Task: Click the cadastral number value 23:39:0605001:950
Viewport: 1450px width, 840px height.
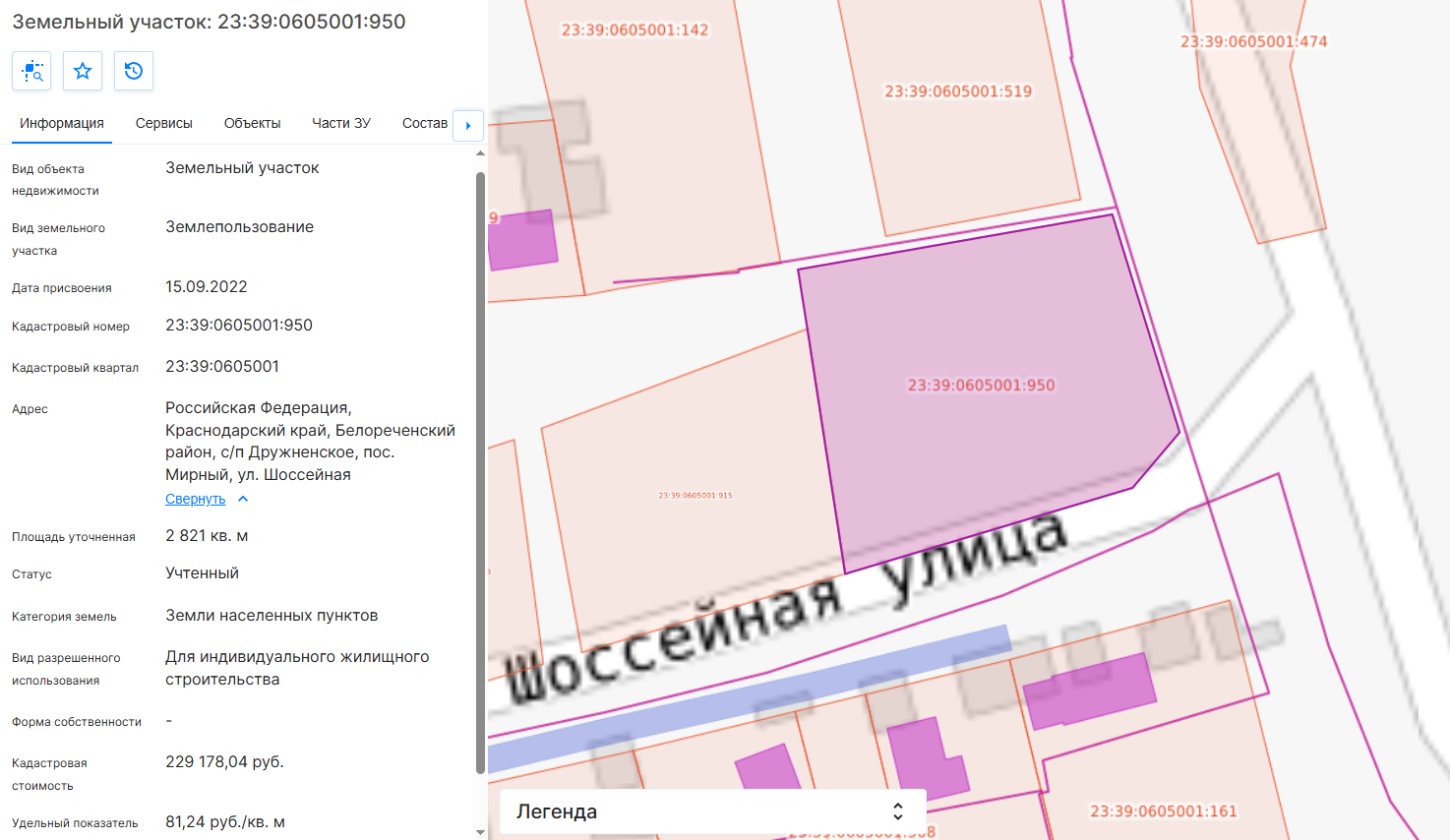Action: click(x=239, y=326)
